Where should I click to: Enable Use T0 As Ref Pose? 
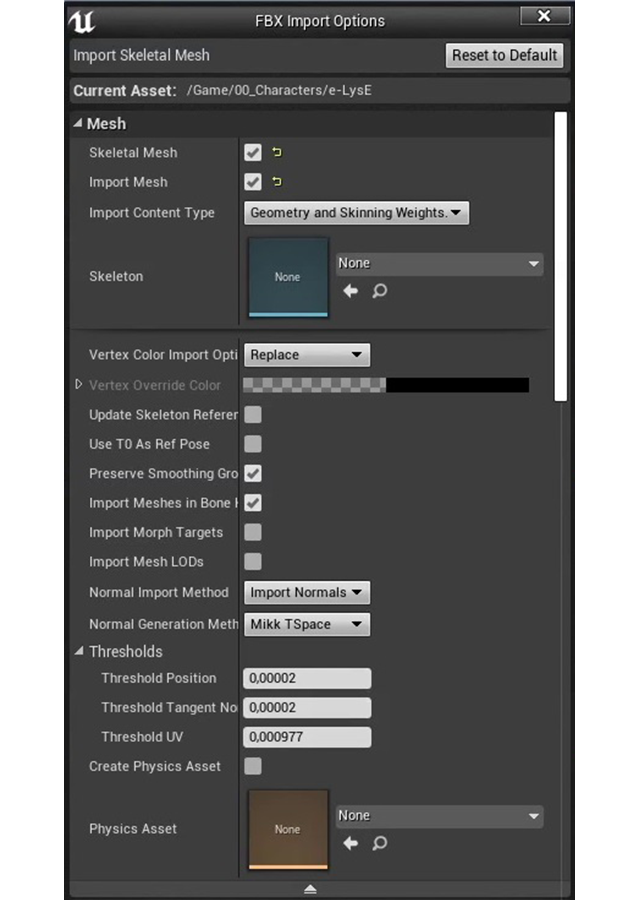(x=253, y=444)
